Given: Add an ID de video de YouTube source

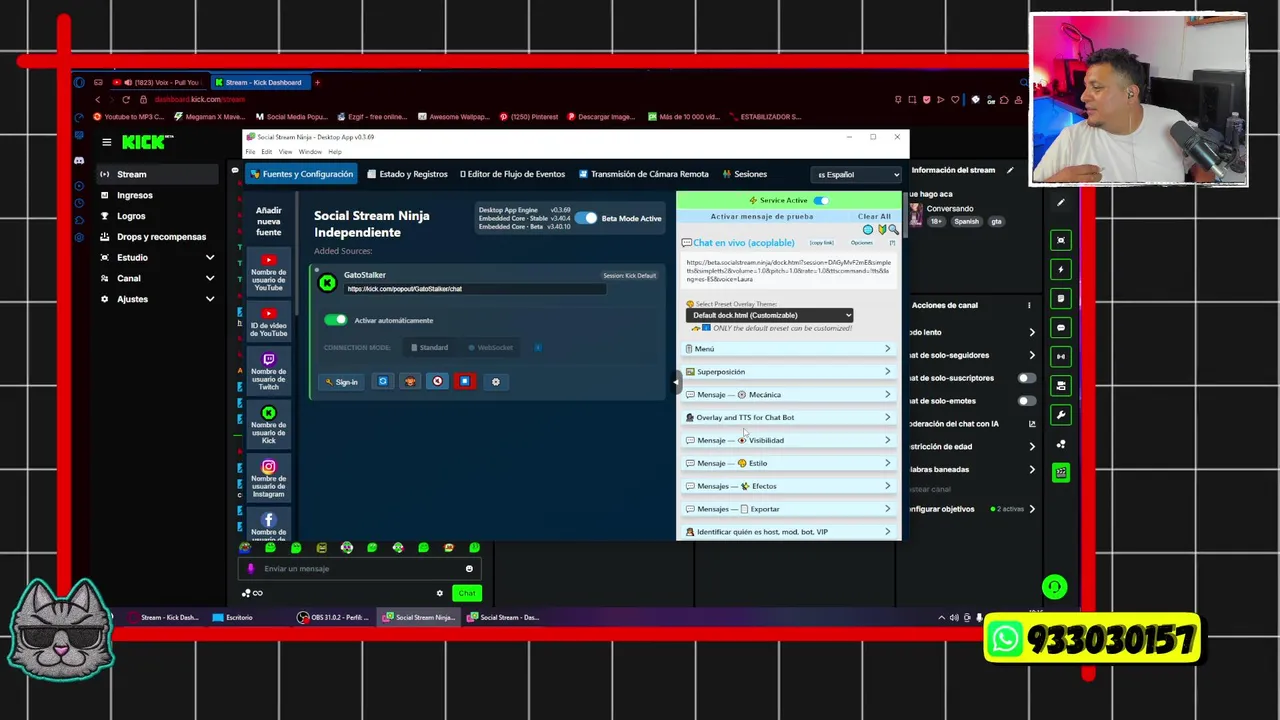Looking at the screenshot, I should point(268,322).
